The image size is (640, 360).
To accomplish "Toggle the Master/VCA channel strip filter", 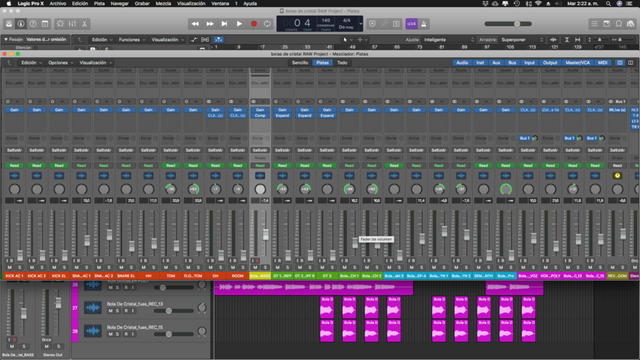I will (x=578, y=62).
